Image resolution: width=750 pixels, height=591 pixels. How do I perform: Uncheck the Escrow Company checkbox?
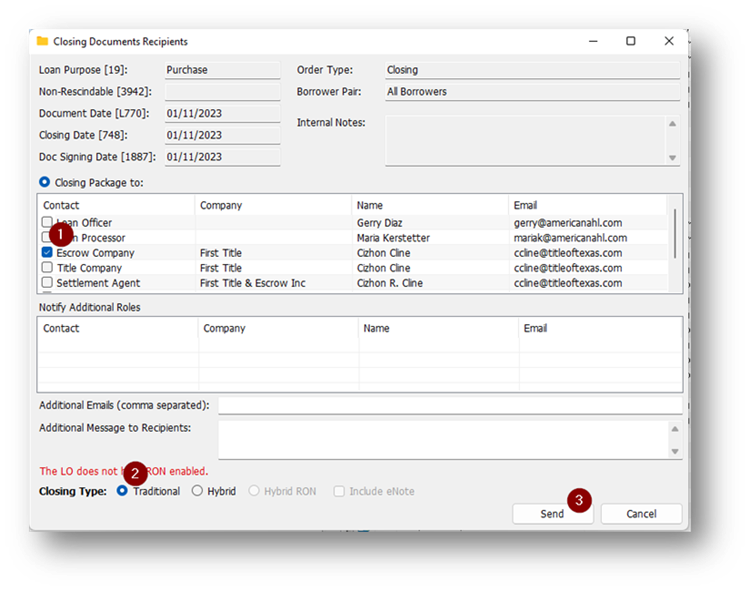tap(47, 253)
